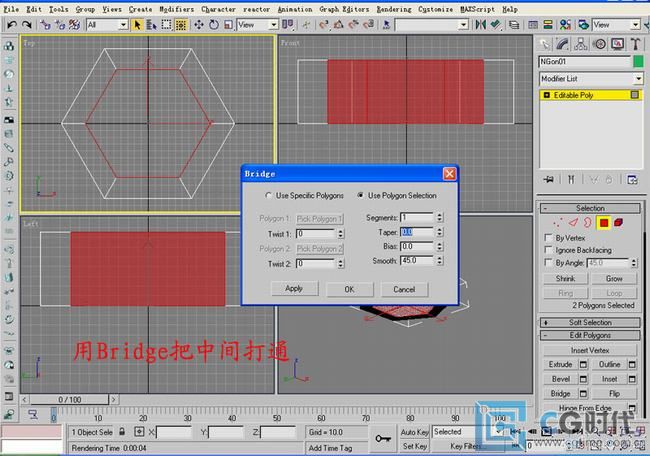Click the time slider 0/100 handle
This screenshot has height=456, width=650.
(69, 400)
